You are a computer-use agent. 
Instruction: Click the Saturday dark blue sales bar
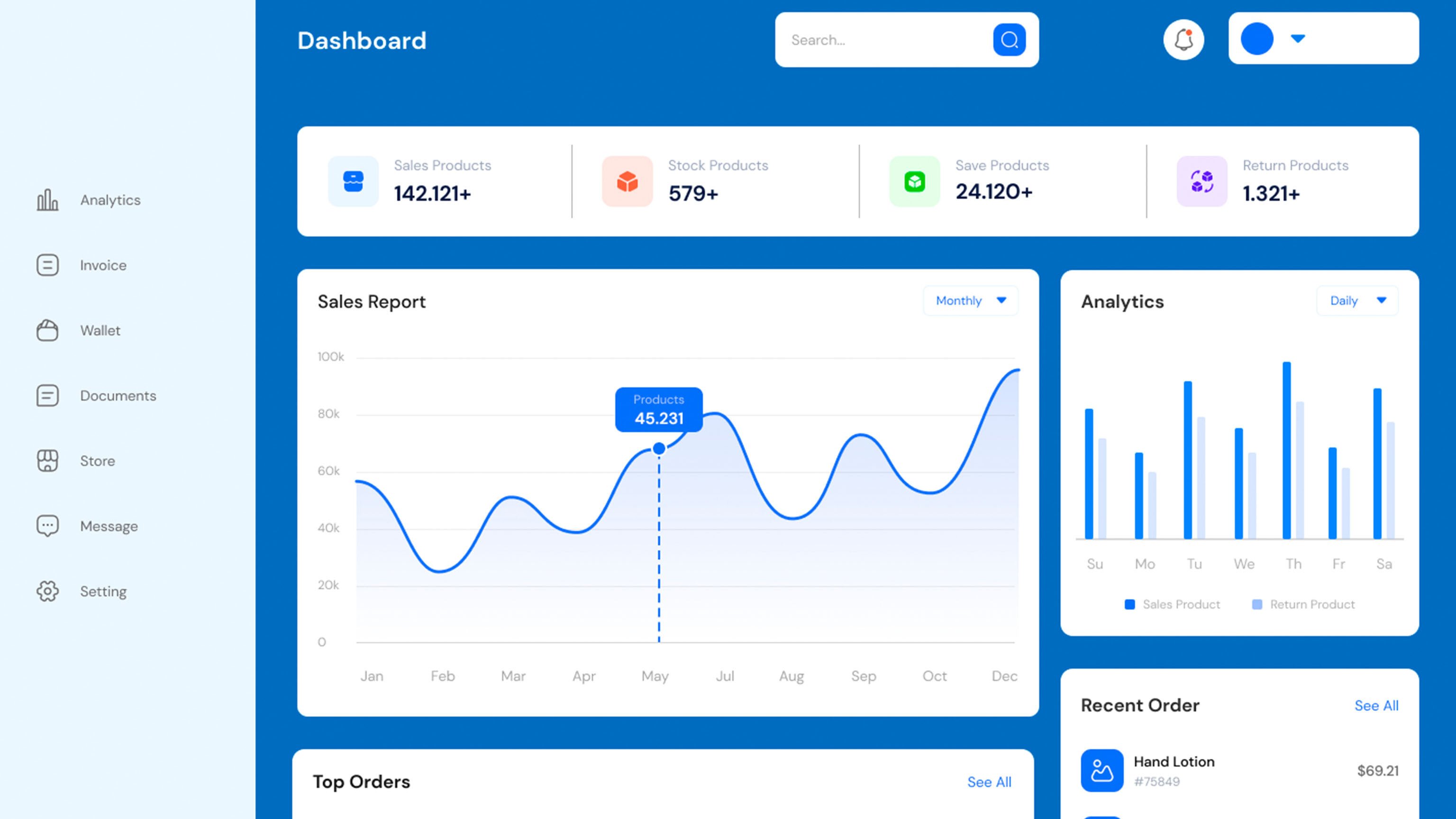[x=1377, y=464]
